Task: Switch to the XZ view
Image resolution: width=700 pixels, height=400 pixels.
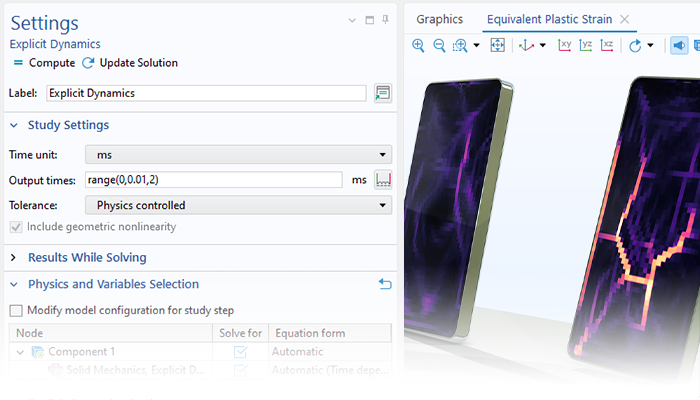Action: coord(607,46)
